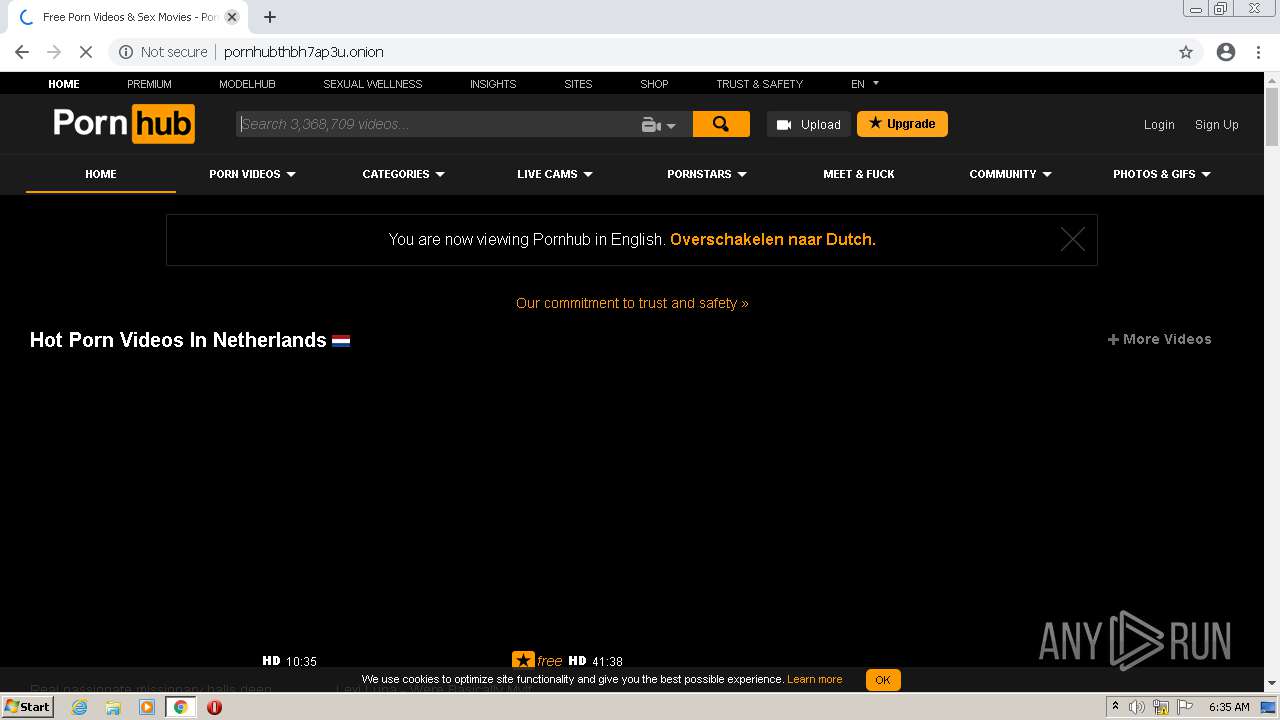The image size is (1280, 720).
Task: Bookmark the page with star icon
Action: [1186, 52]
